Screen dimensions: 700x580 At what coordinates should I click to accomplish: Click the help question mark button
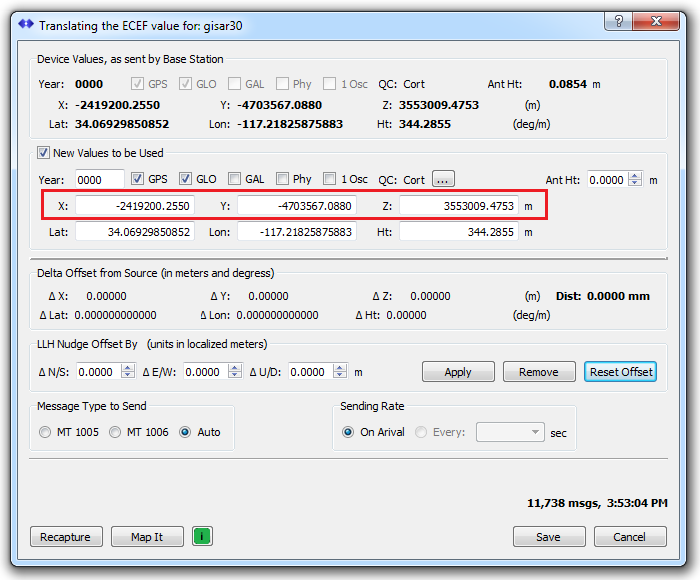[619, 21]
